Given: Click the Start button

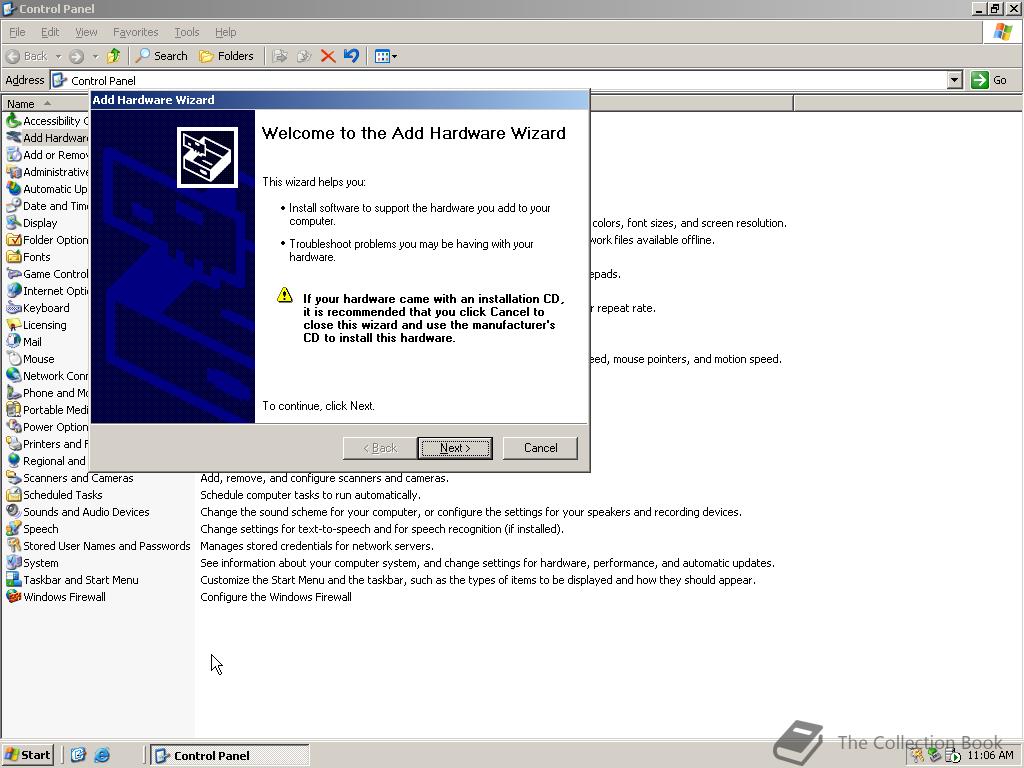Looking at the screenshot, I should click(27, 755).
